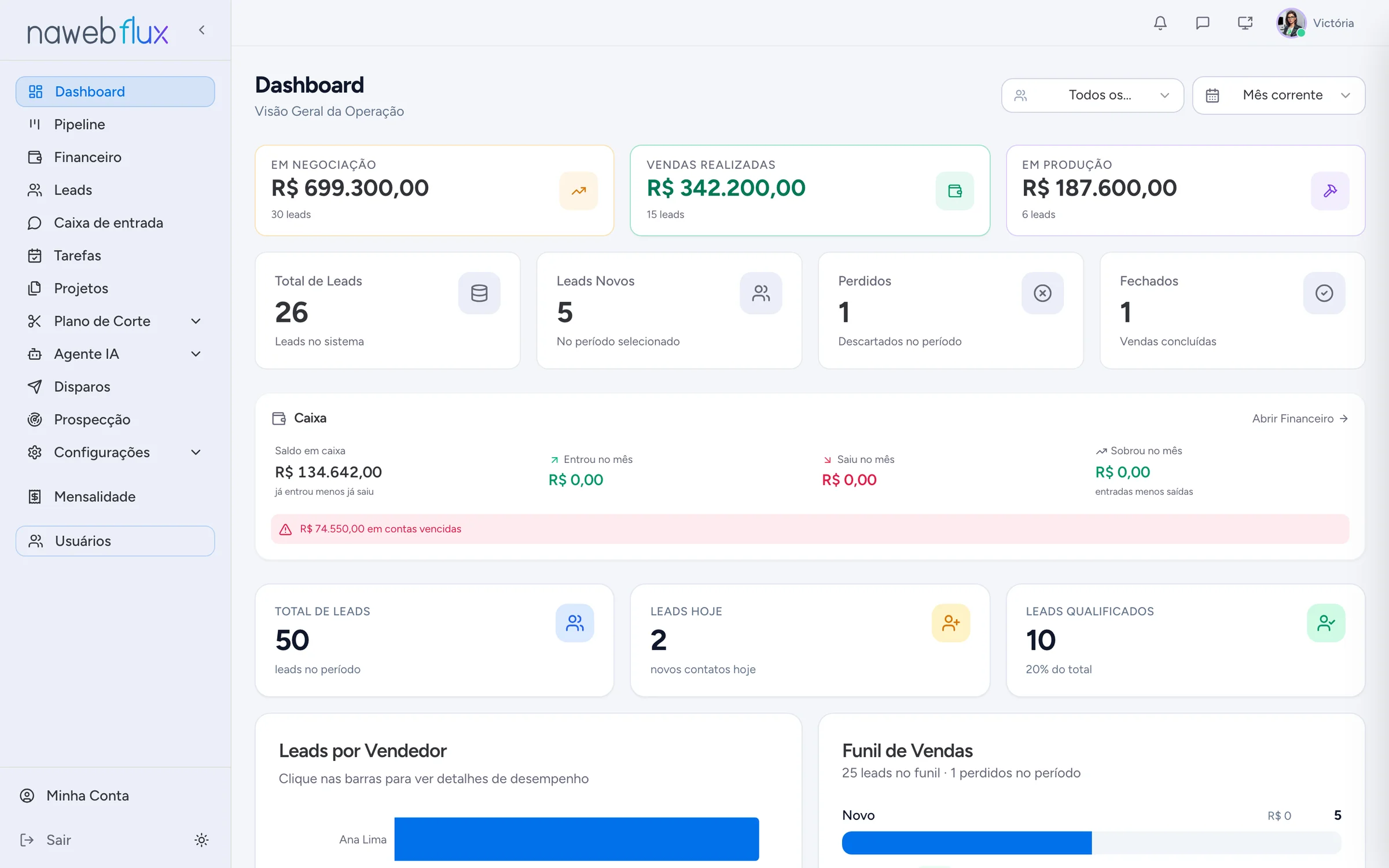Image resolution: width=1389 pixels, height=868 pixels.
Task: Click the users icon in seller filter
Action: coord(1021,95)
